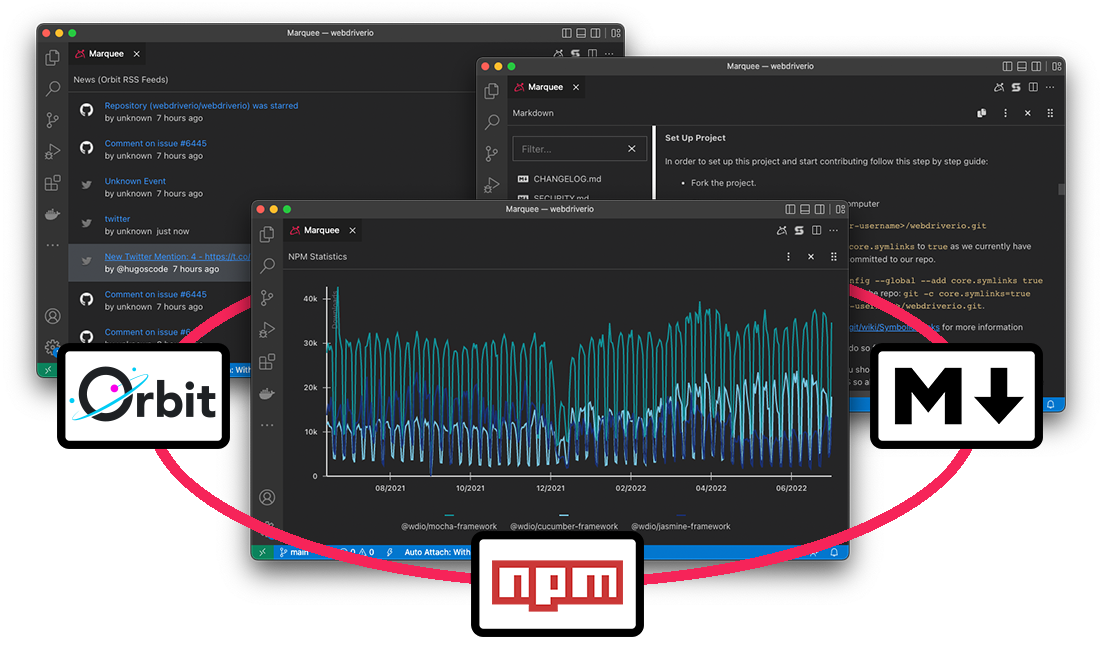Select CHANGELOG.md in the Markdown file list
Image resolution: width=1100 pixels, height=650 pixels.
coord(566,179)
